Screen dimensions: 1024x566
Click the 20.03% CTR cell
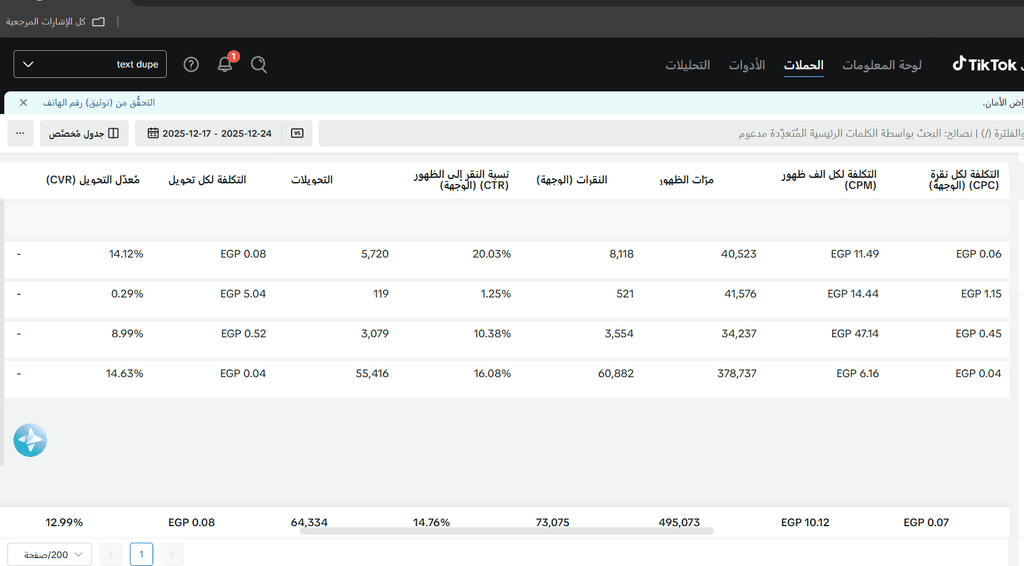point(492,254)
